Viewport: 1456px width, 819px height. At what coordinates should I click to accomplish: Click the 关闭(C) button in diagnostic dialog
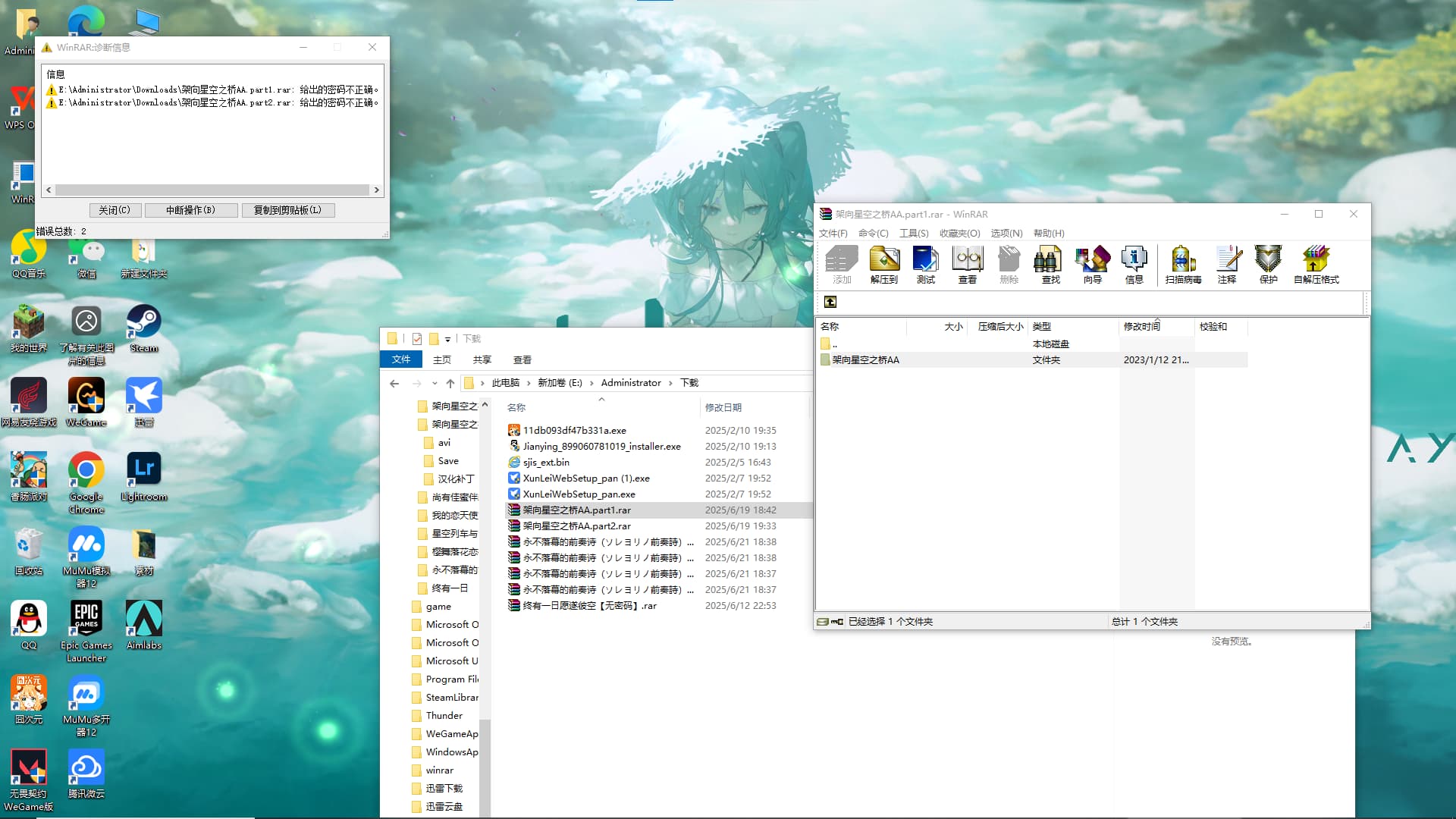click(115, 210)
